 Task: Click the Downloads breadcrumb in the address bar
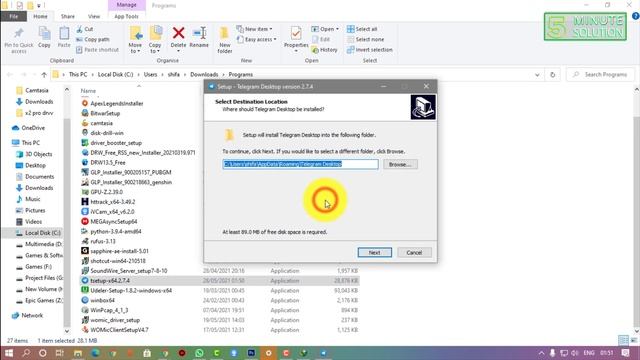click(204, 75)
